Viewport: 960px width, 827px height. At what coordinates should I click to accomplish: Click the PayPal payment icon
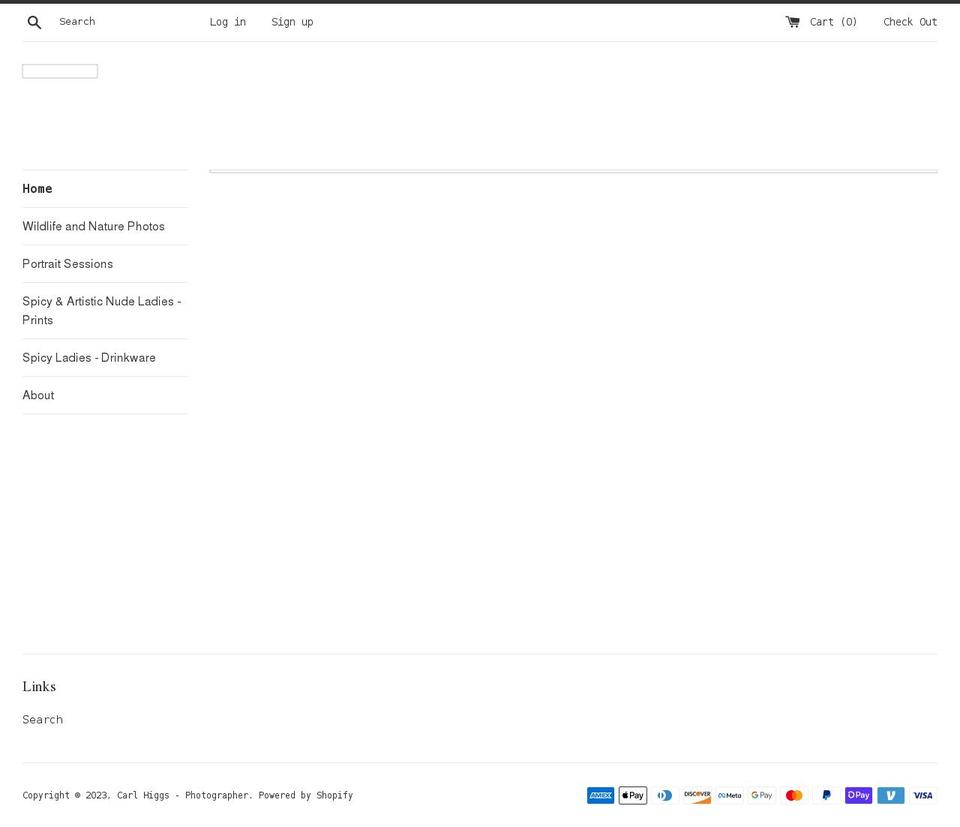827,795
